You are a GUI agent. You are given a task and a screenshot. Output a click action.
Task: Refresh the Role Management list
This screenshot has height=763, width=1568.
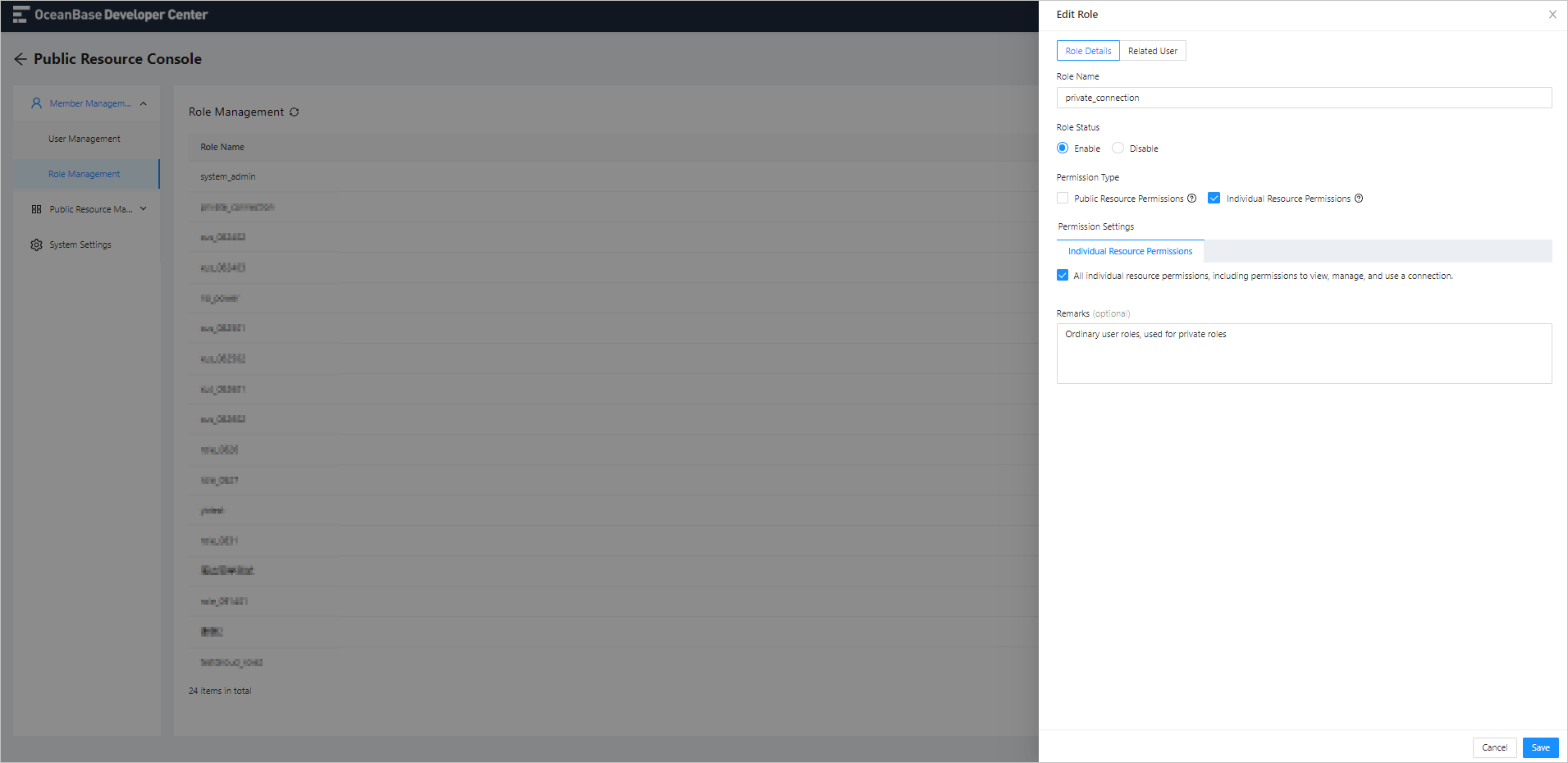(294, 112)
